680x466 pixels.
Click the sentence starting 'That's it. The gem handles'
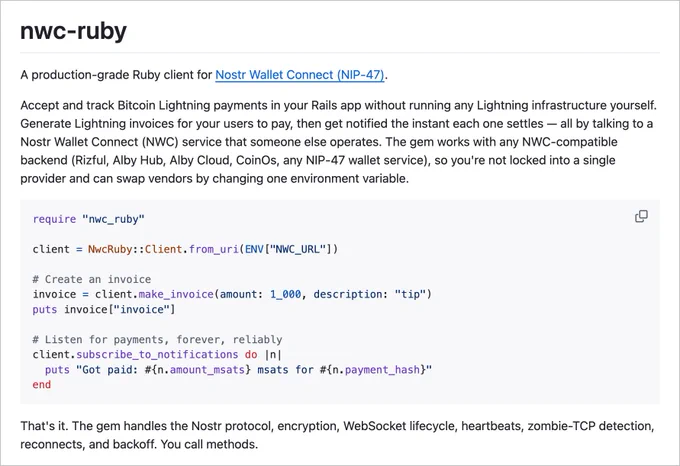click(x=337, y=435)
